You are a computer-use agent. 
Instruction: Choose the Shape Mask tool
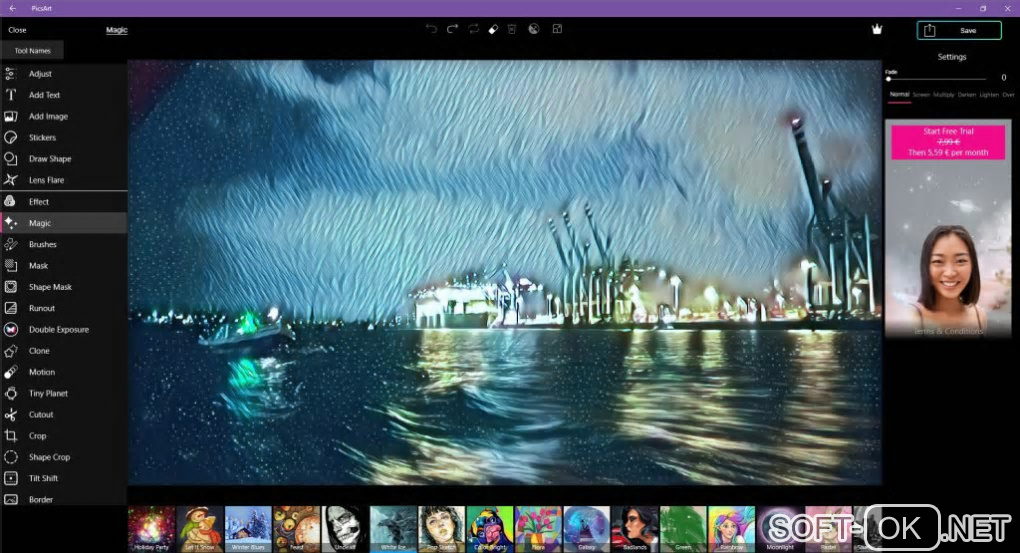[63, 287]
